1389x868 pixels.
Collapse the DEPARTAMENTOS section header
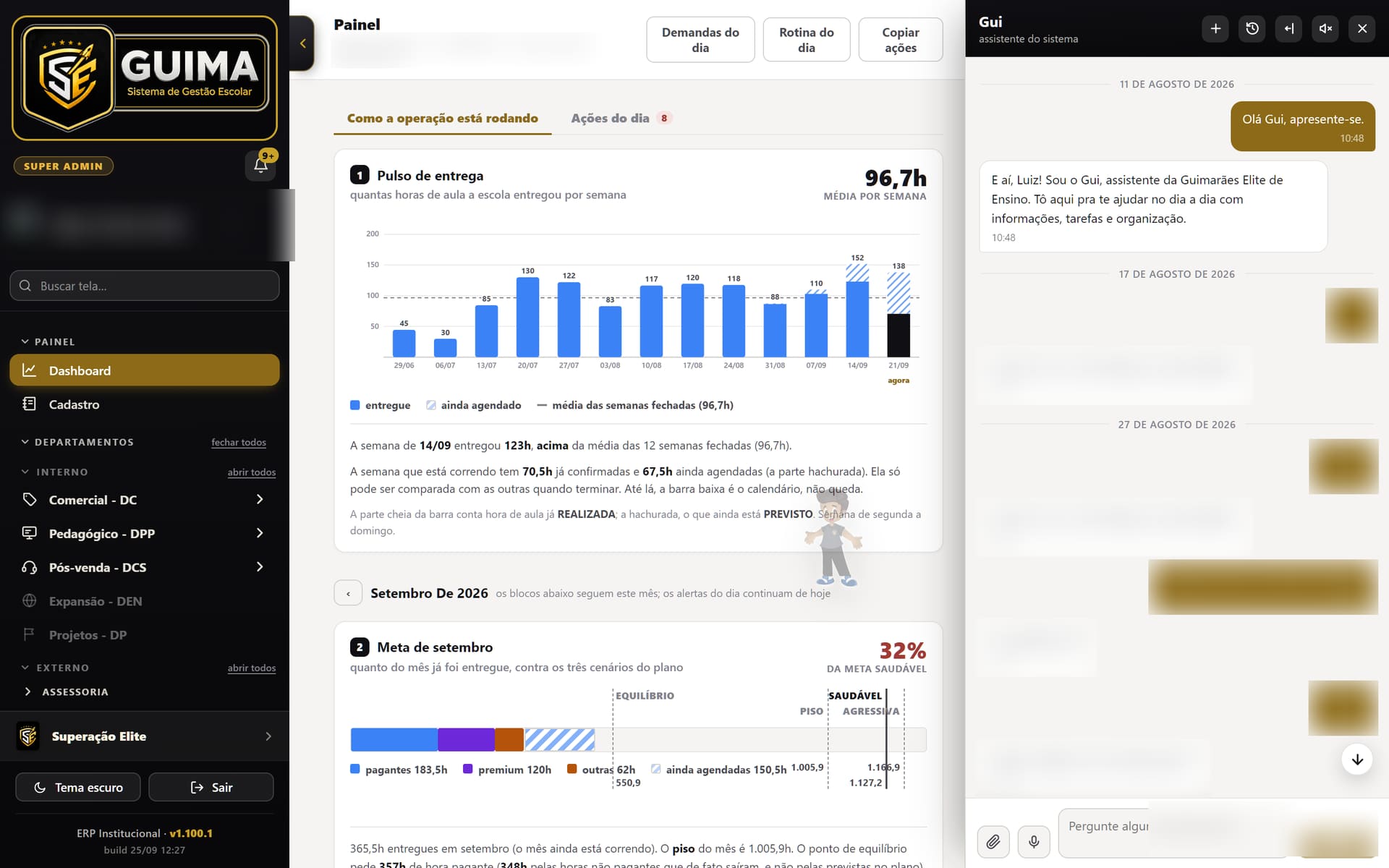pos(77,442)
